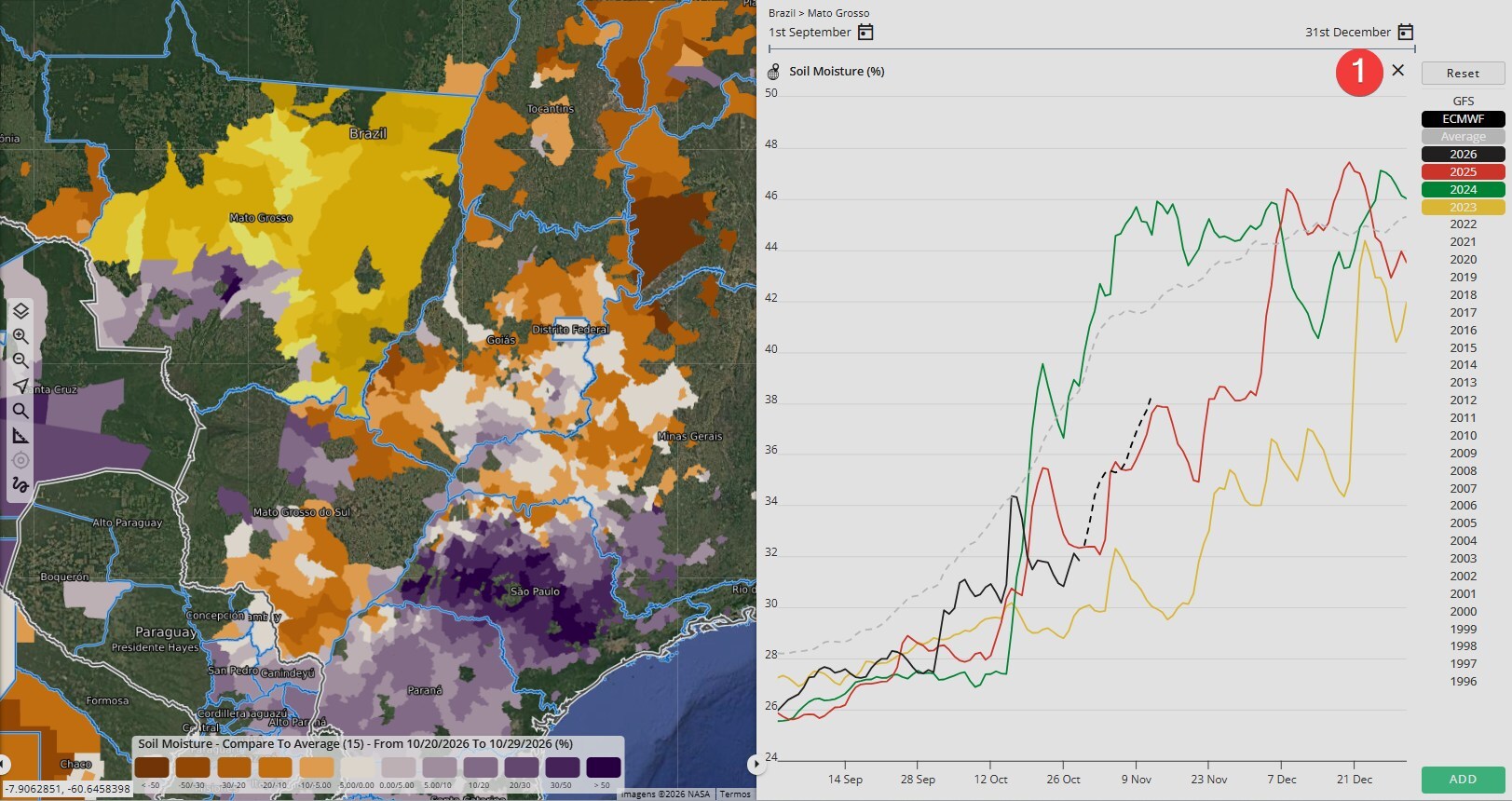This screenshot has height=801, width=1512.
Task: Click the darkest purple legend swatch
Action: coord(603,767)
